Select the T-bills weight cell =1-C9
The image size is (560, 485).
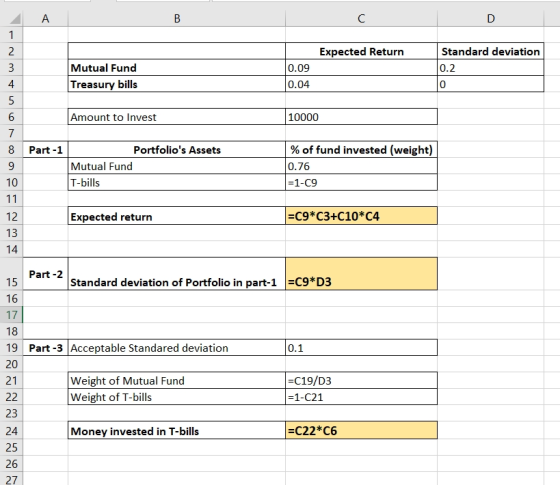pyautogui.click(x=361, y=182)
